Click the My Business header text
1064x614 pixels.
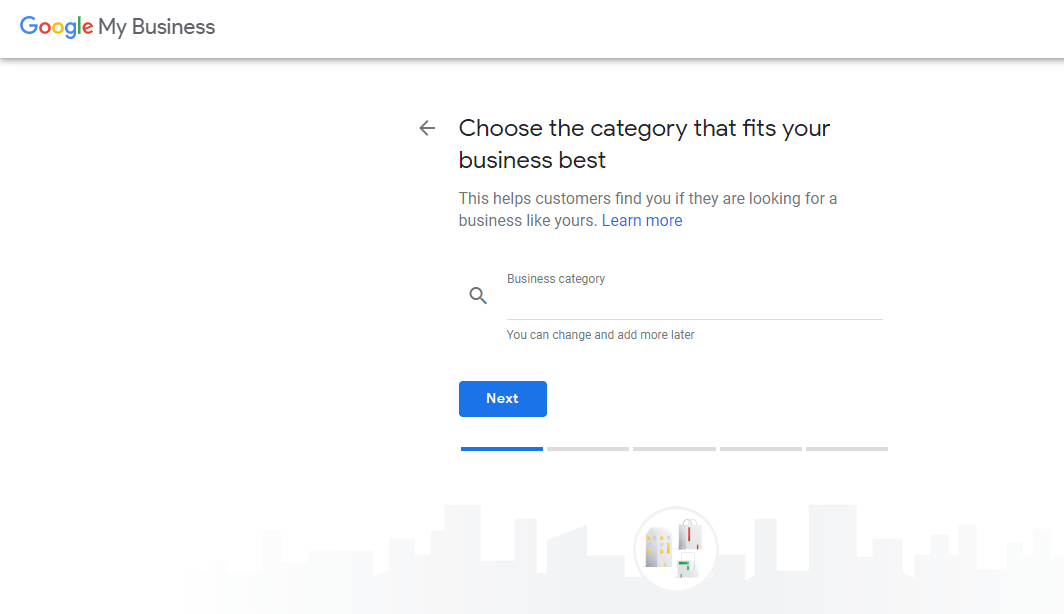point(157,27)
